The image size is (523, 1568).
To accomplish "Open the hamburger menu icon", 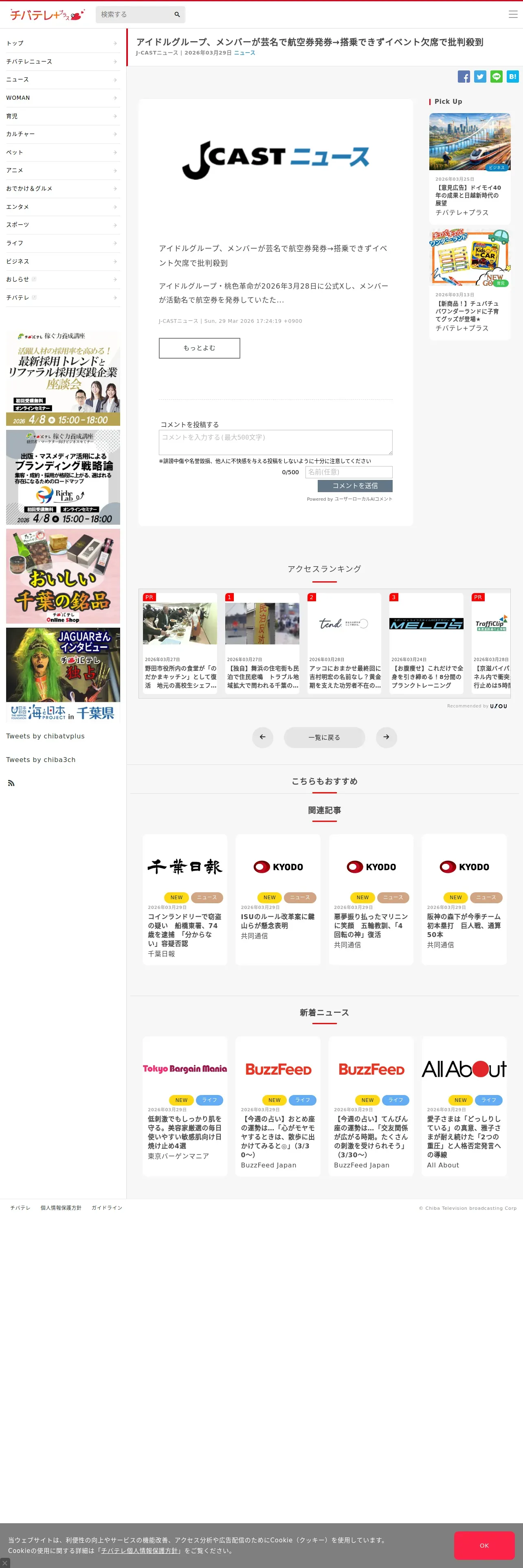I will (x=513, y=15).
